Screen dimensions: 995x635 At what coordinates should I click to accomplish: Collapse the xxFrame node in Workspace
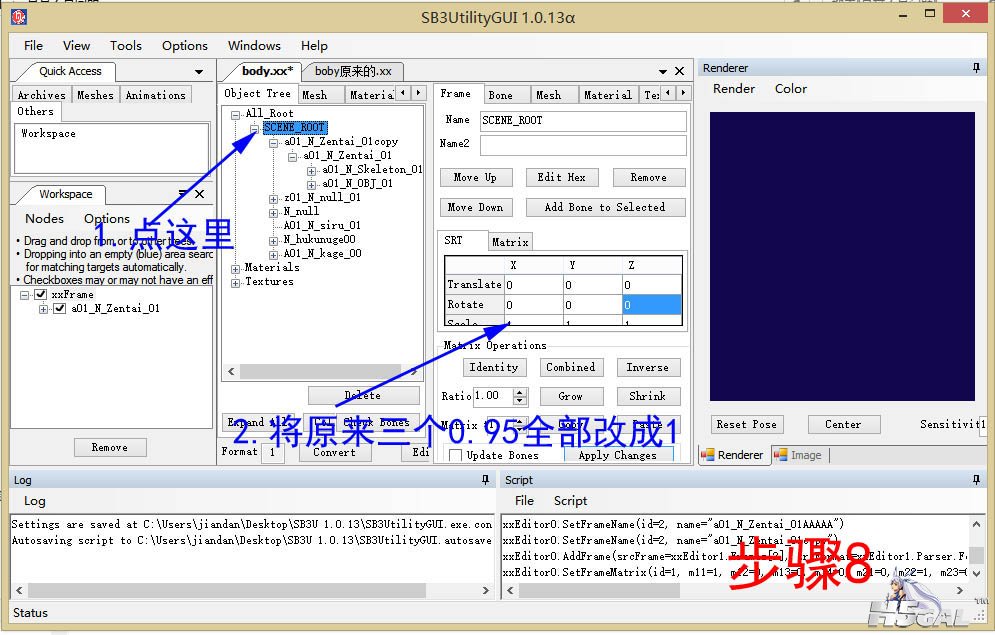point(25,295)
